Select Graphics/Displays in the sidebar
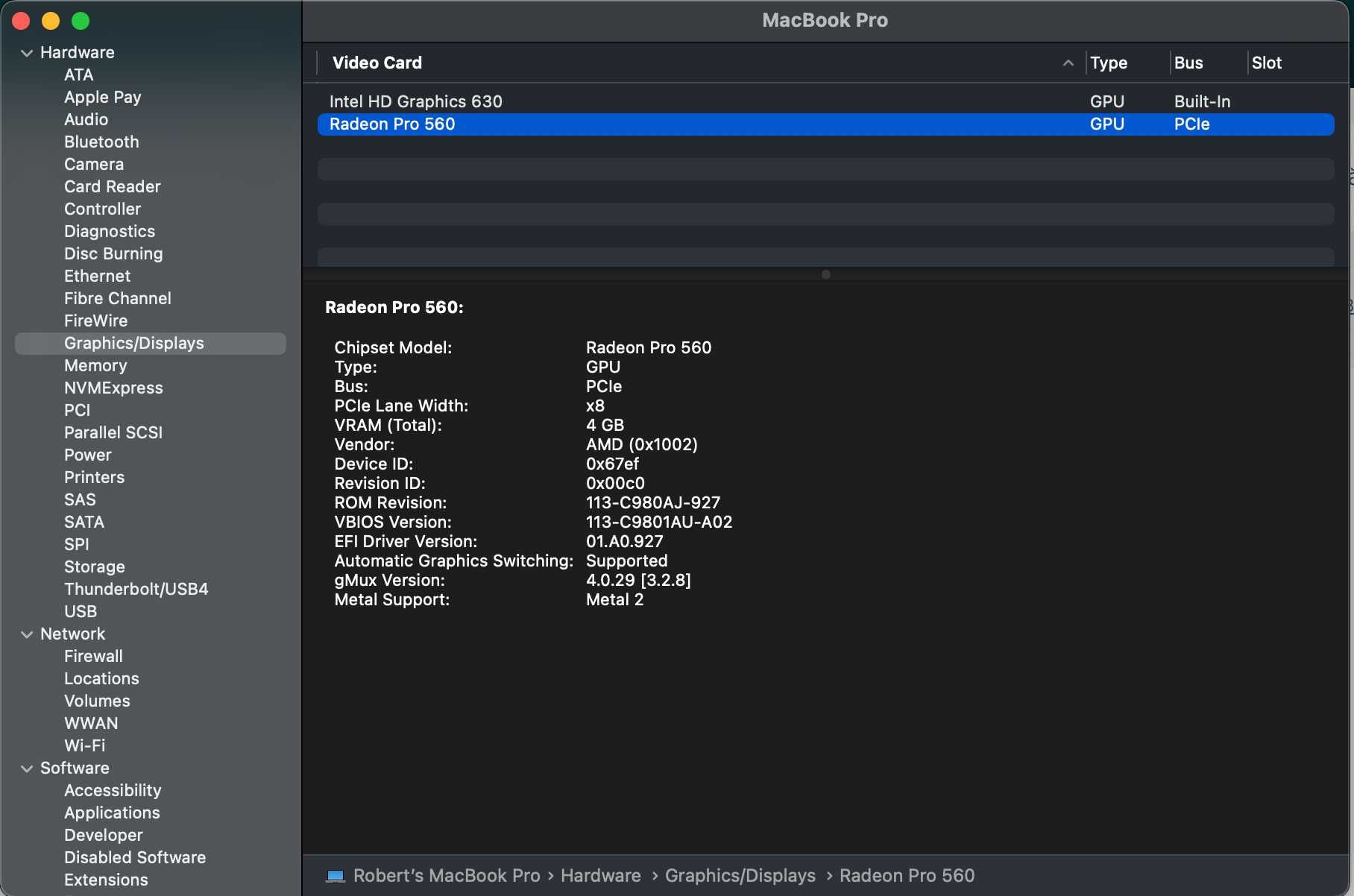 pos(150,344)
